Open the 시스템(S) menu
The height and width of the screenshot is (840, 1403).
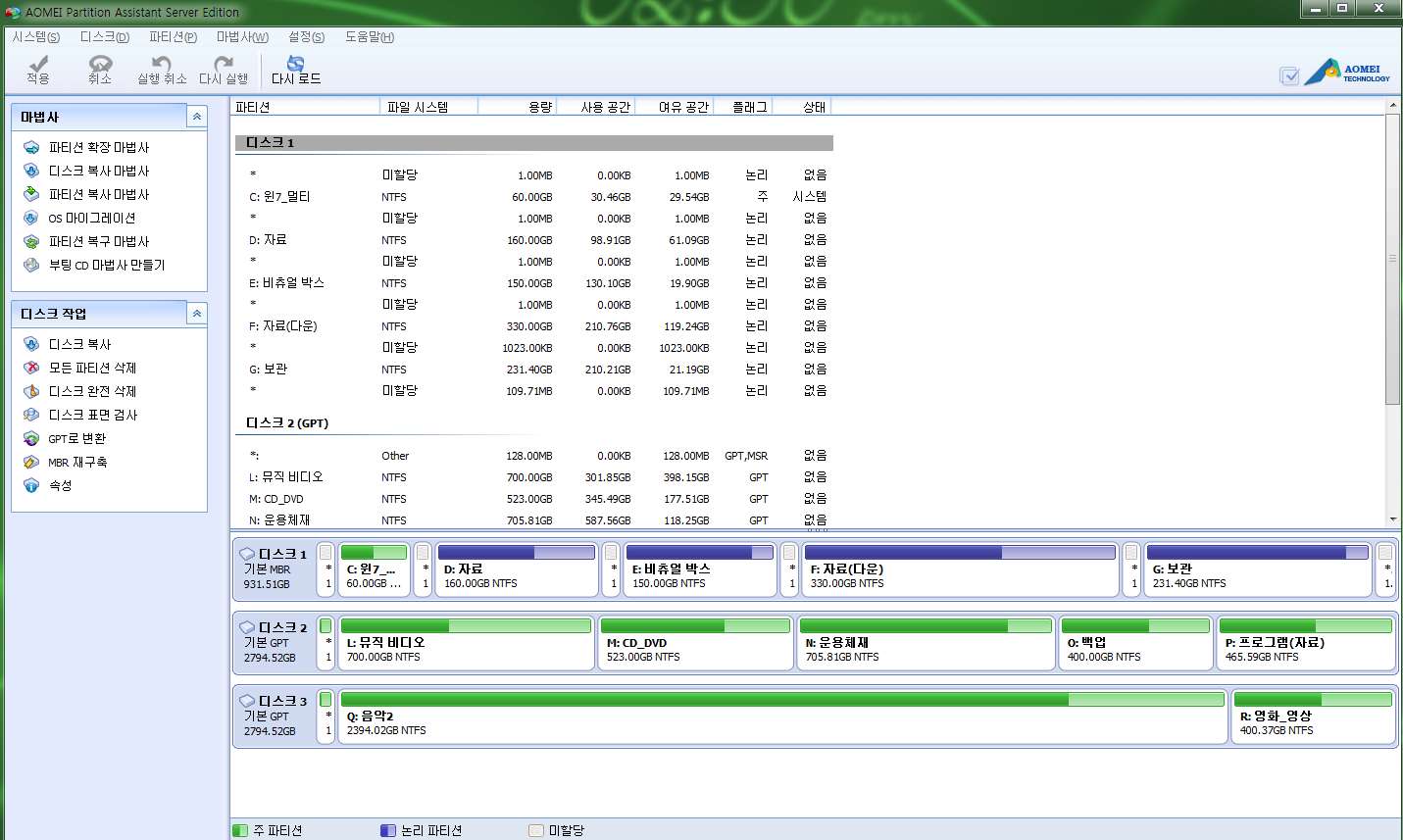tap(36, 37)
